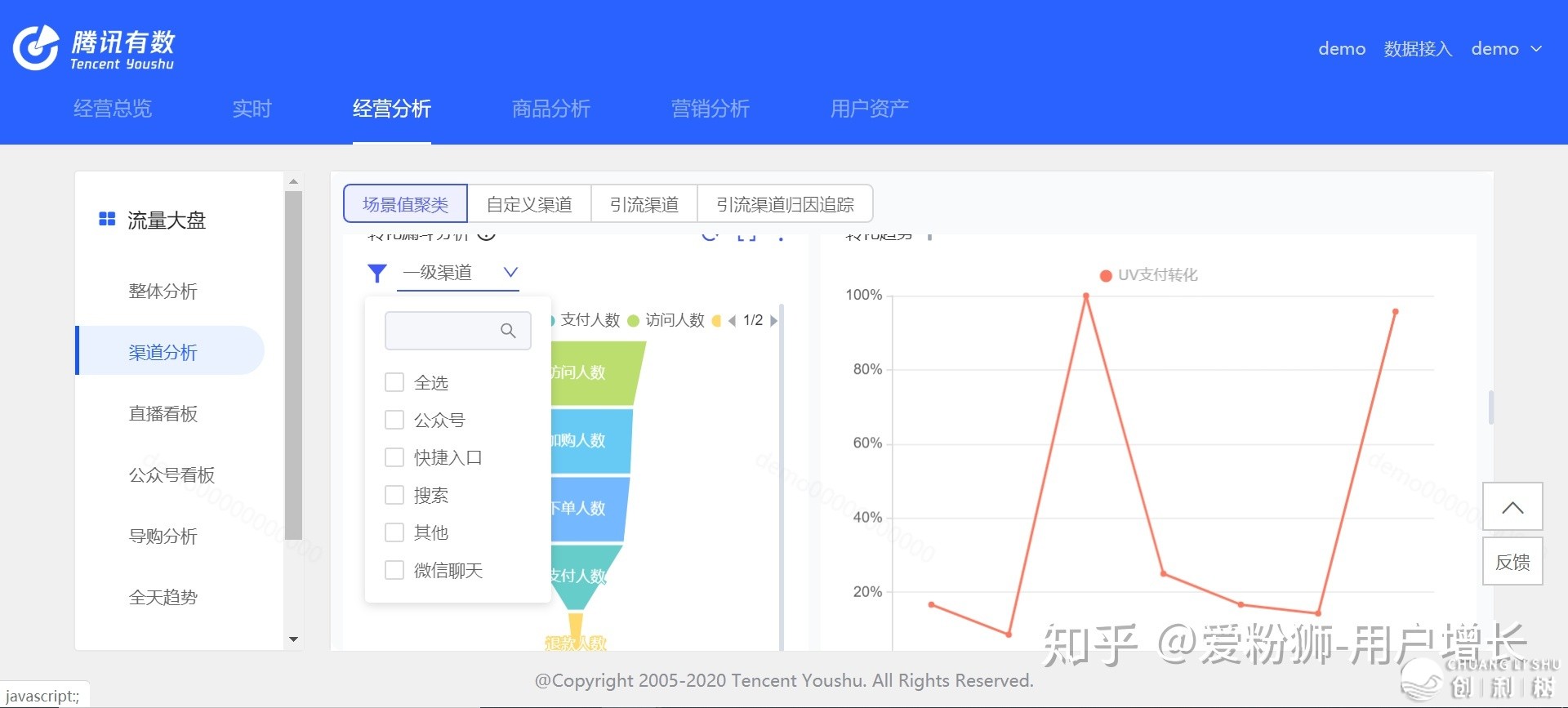The image size is (1568, 708).
Task: Go to previous legend page arrow
Action: (x=732, y=321)
